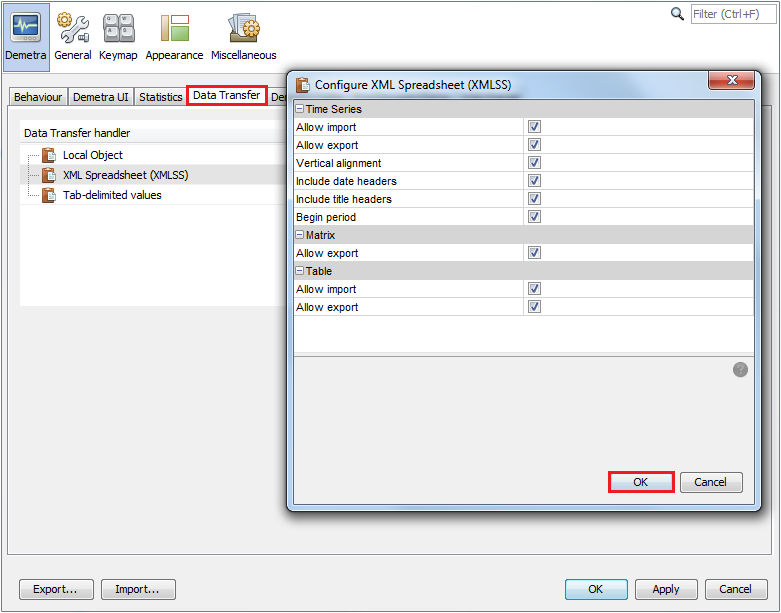781x613 pixels.
Task: Toggle the Begin period checkbox
Action: pyautogui.click(x=534, y=217)
